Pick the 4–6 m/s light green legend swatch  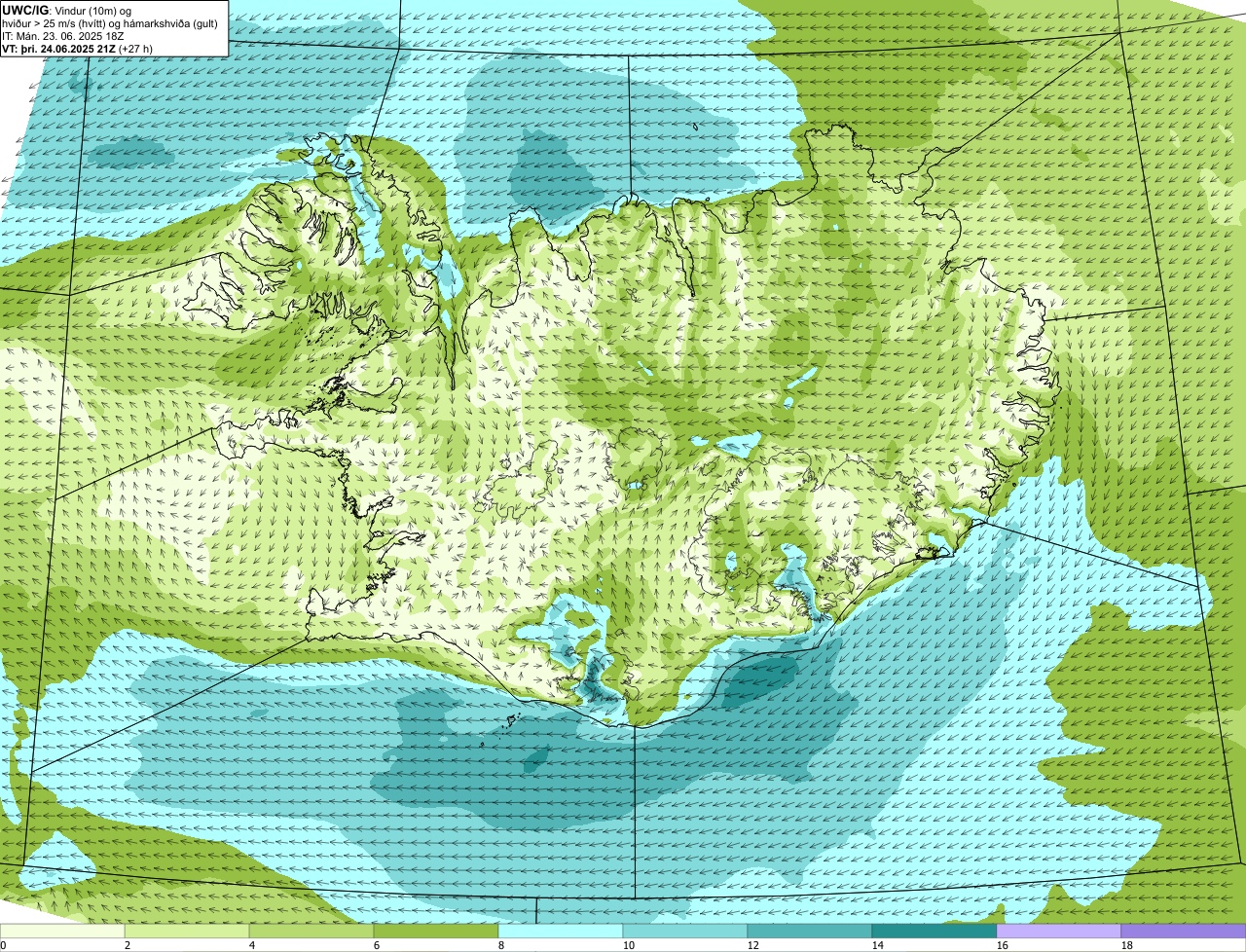(x=311, y=931)
